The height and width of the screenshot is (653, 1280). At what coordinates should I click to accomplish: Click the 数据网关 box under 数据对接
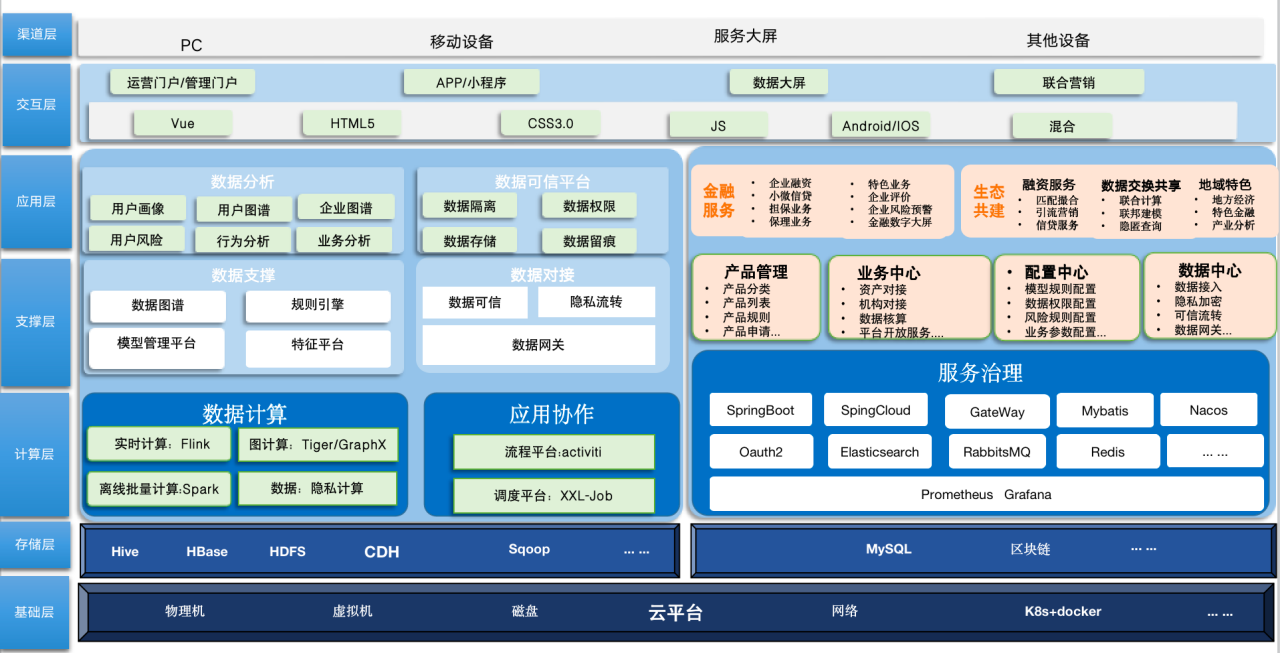coord(538,345)
